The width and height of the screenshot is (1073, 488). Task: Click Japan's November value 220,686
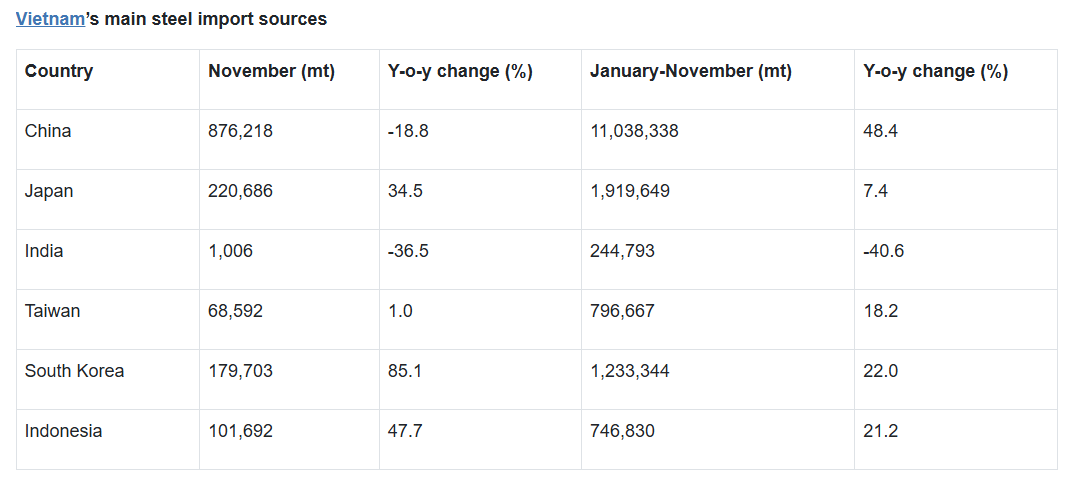240,191
